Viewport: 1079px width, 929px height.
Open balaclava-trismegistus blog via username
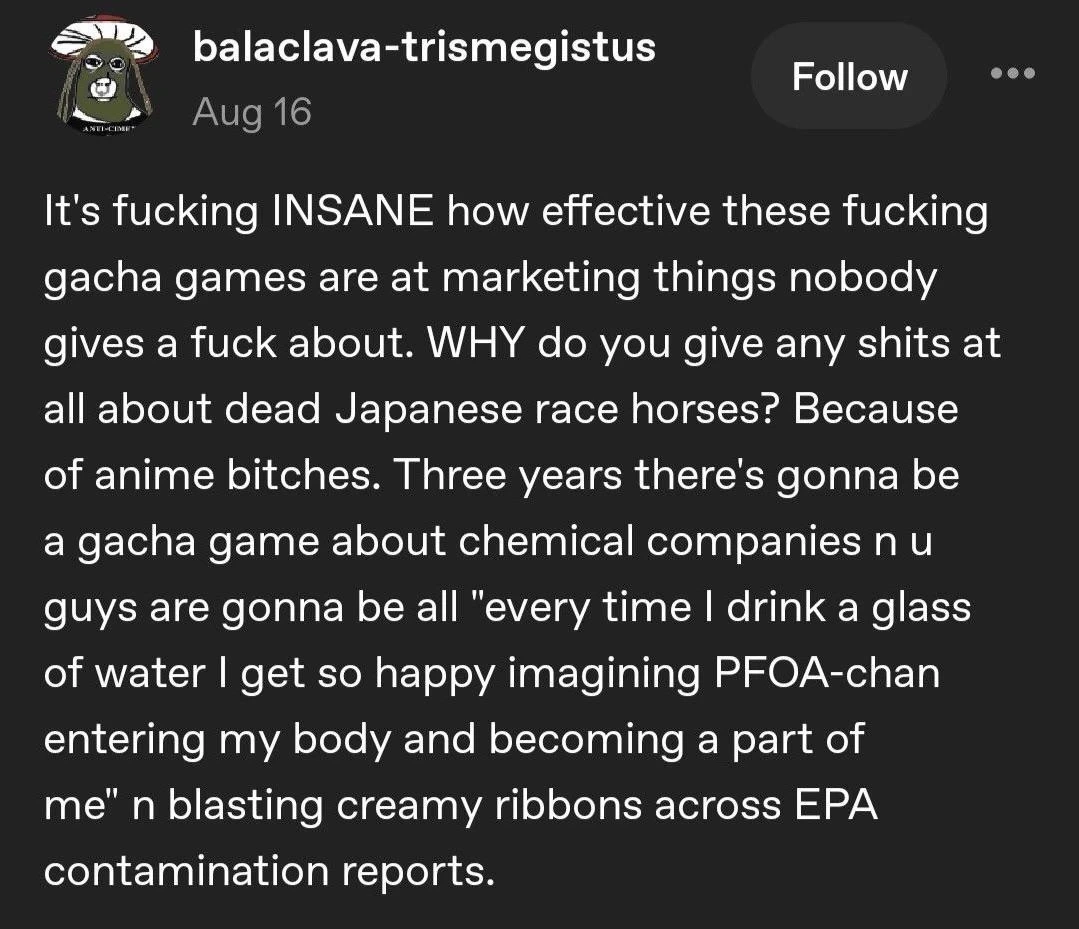point(423,46)
